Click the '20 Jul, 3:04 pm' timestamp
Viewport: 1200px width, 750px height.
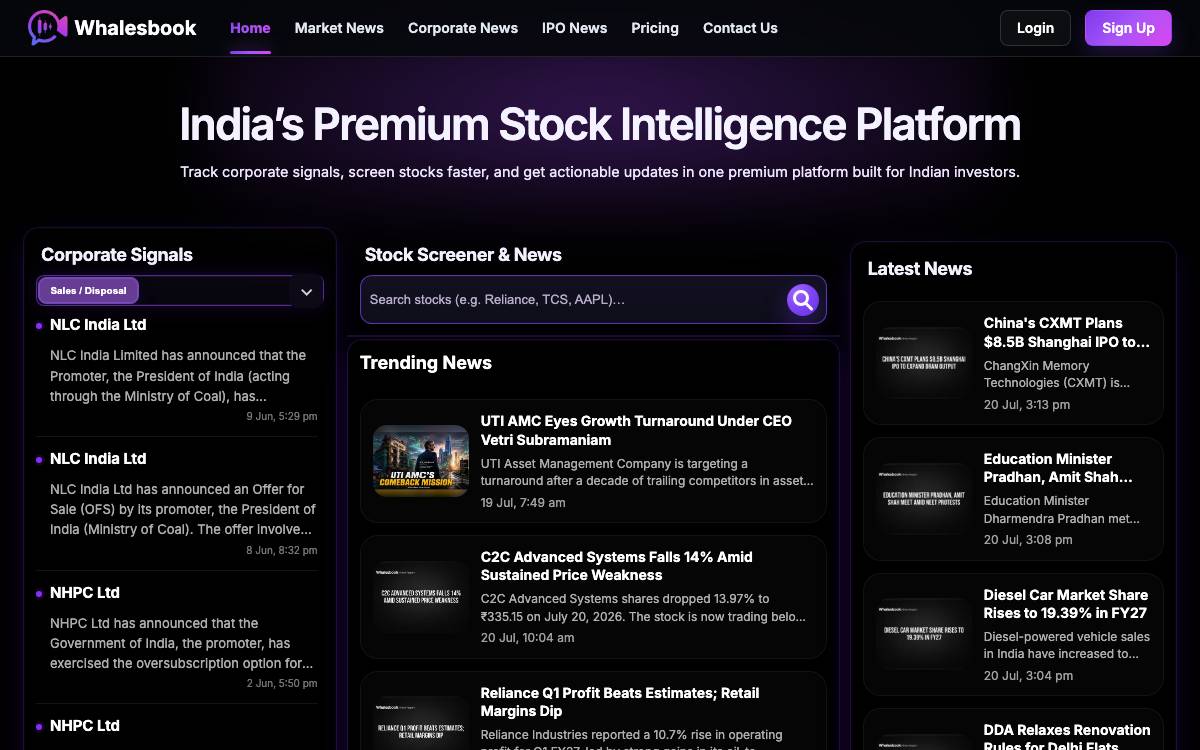(x=1028, y=676)
